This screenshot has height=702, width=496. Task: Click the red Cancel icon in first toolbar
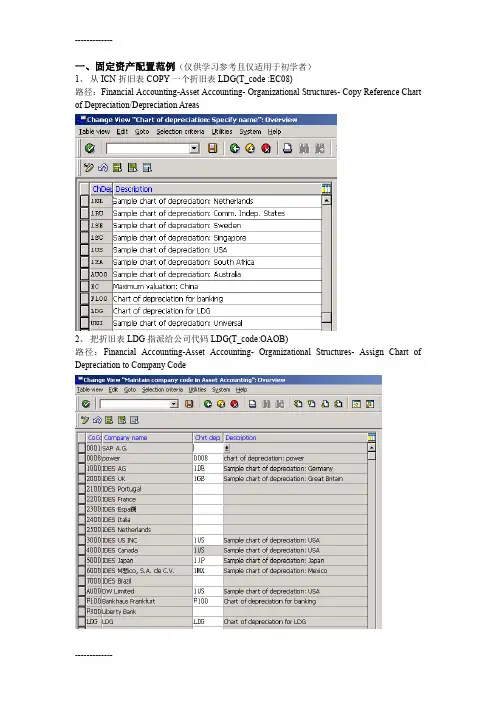point(266,148)
